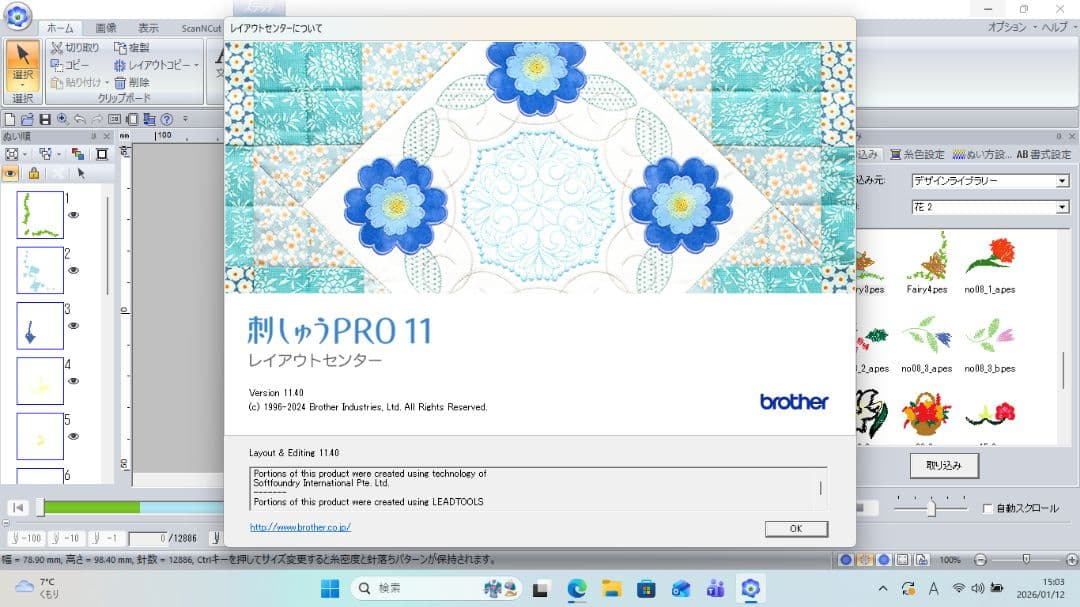1080x607 pixels.
Task: Open the デザインライブラリー dropdown
Action: (1064, 180)
